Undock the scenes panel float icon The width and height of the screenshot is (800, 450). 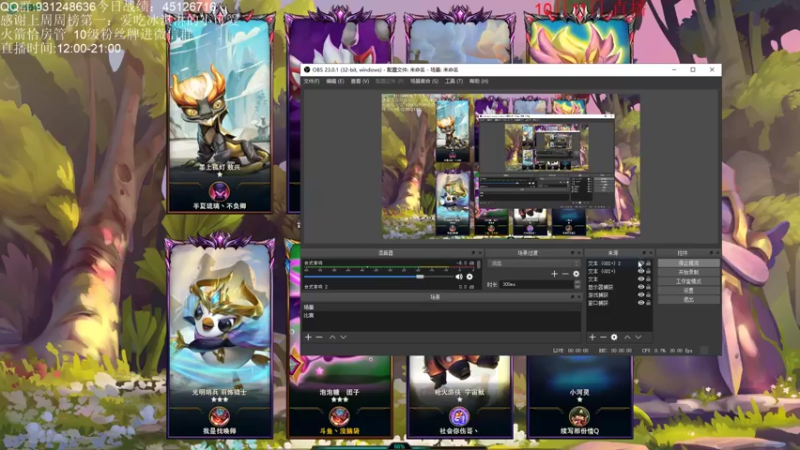pos(572,297)
